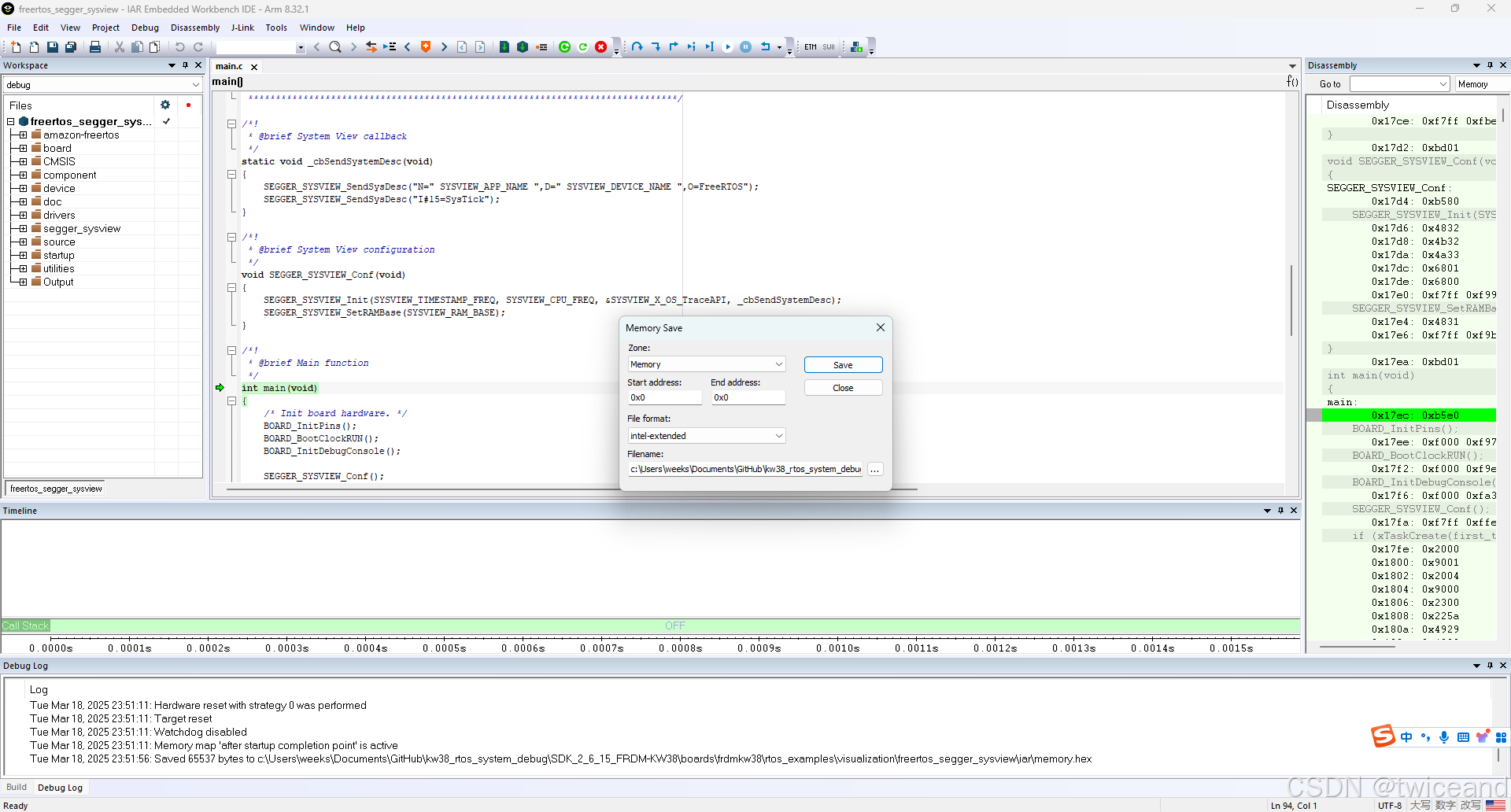
Task: Open the Project menu
Action: pyautogui.click(x=105, y=28)
